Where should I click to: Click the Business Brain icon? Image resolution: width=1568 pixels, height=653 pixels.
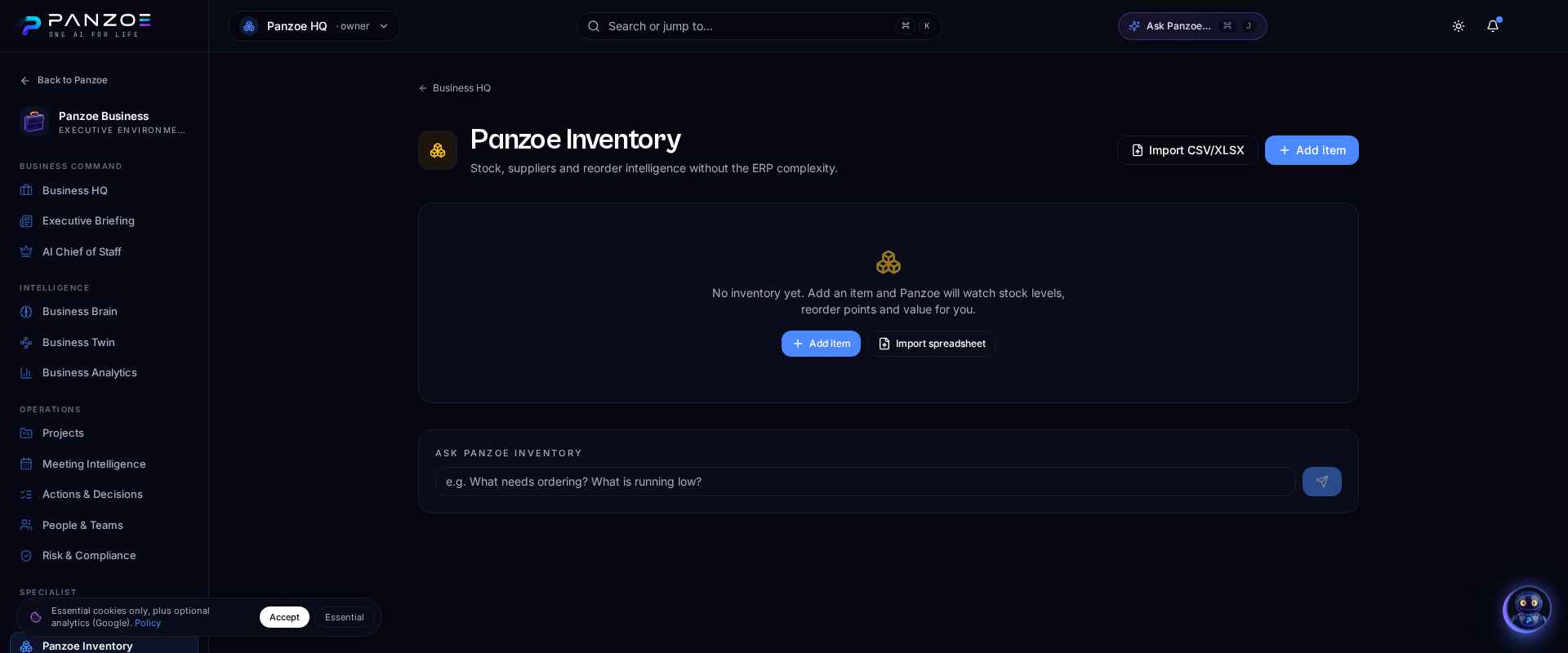point(26,312)
